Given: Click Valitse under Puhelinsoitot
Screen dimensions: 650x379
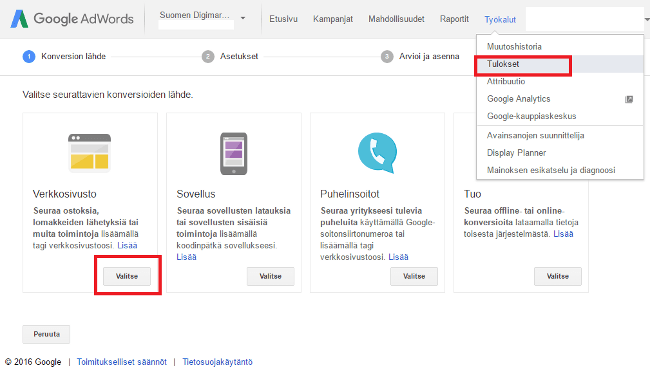Looking at the screenshot, I should coord(414,276).
